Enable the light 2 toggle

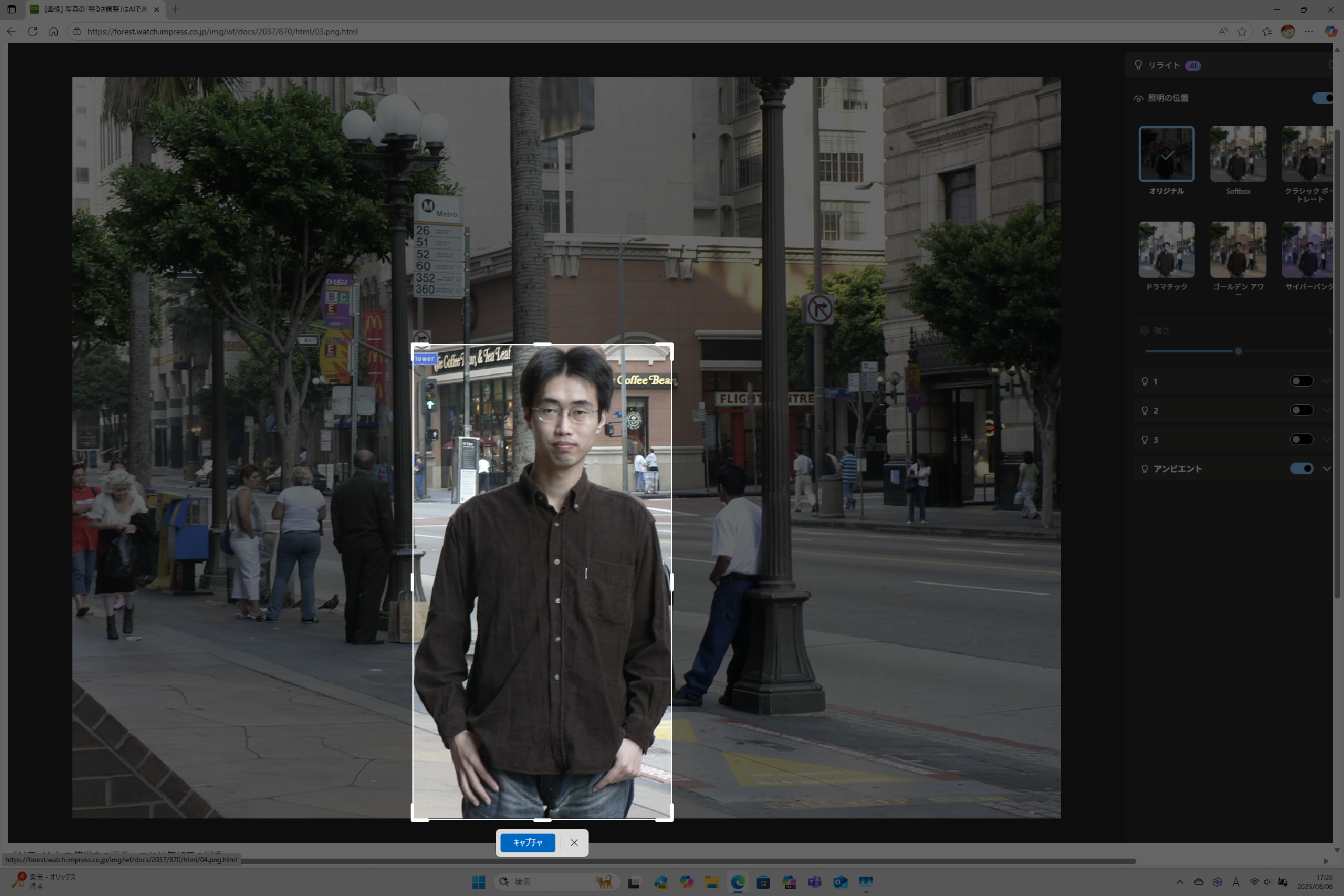point(1301,410)
